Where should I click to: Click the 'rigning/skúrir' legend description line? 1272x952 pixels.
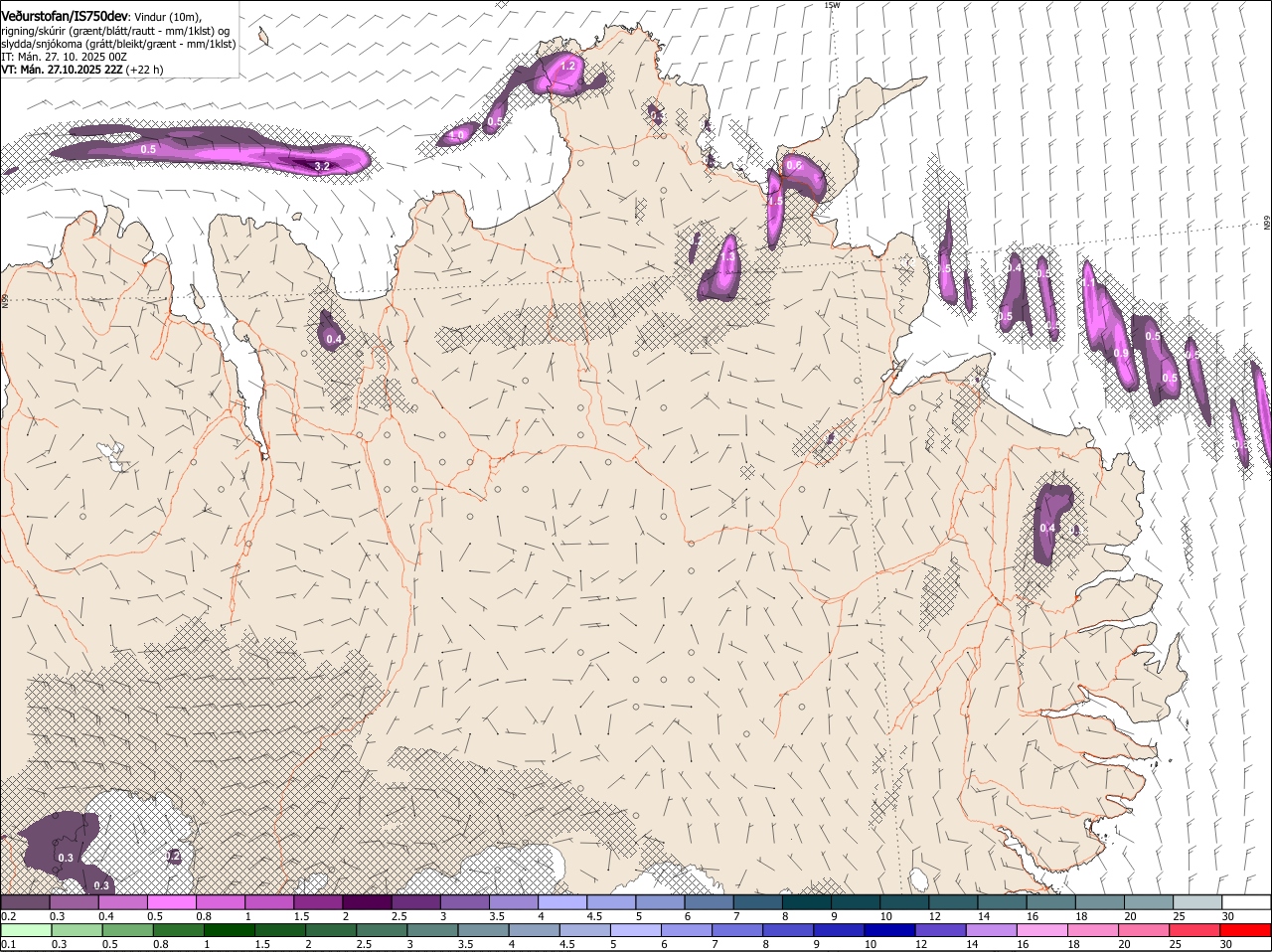click(115, 31)
